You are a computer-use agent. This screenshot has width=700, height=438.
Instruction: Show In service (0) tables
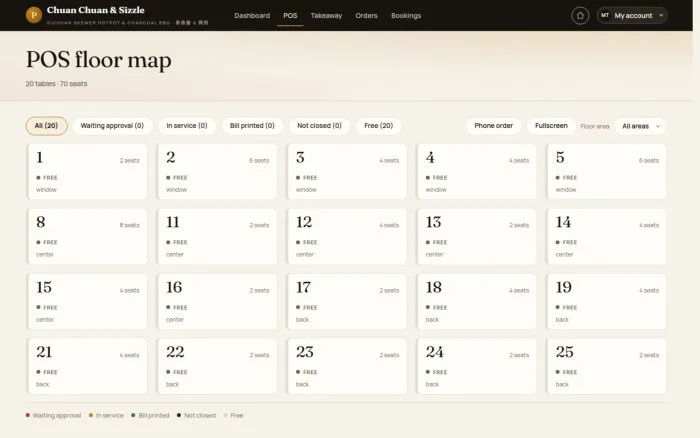[x=187, y=126]
